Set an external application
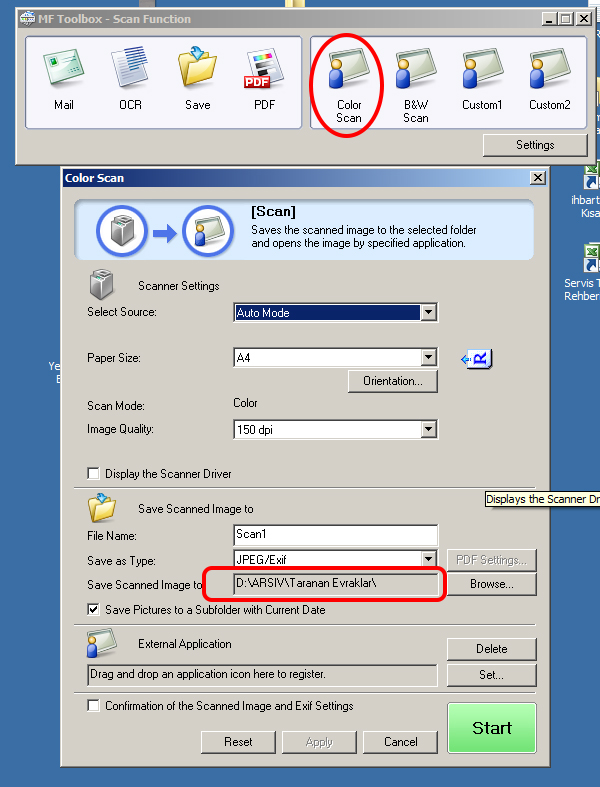Viewport: 600px width, 787px height. coord(492,675)
